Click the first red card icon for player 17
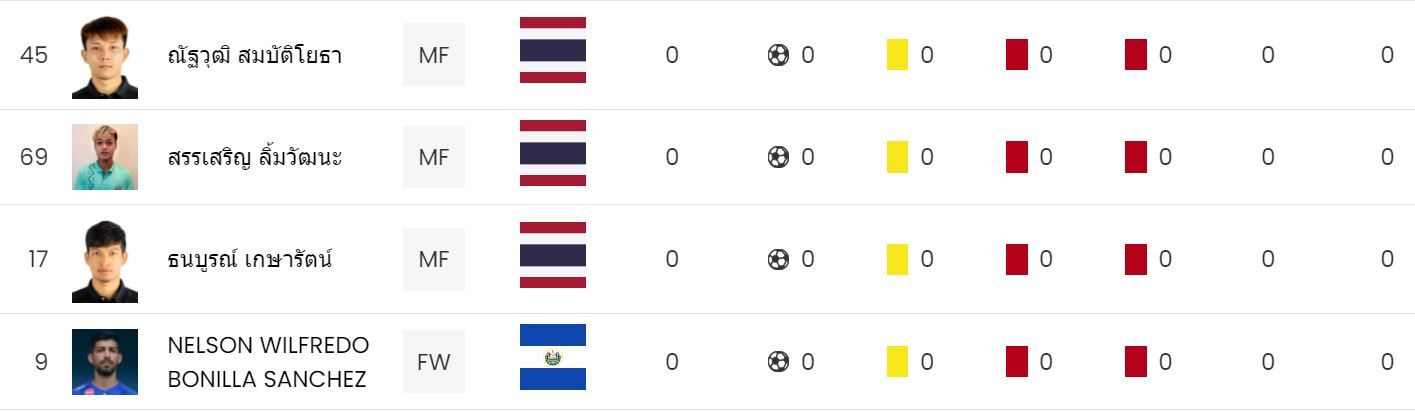Viewport: 1415px width, 411px height. tap(1016, 260)
